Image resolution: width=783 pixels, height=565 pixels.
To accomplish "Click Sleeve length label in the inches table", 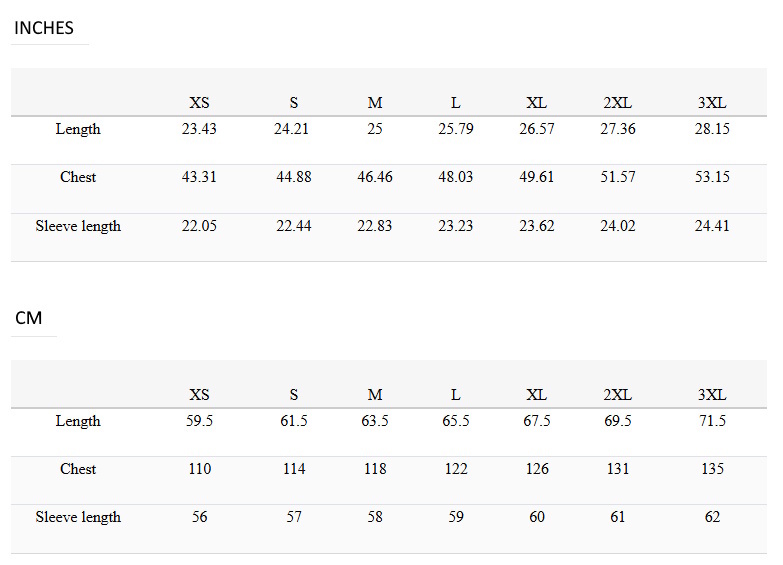I will click(78, 226).
